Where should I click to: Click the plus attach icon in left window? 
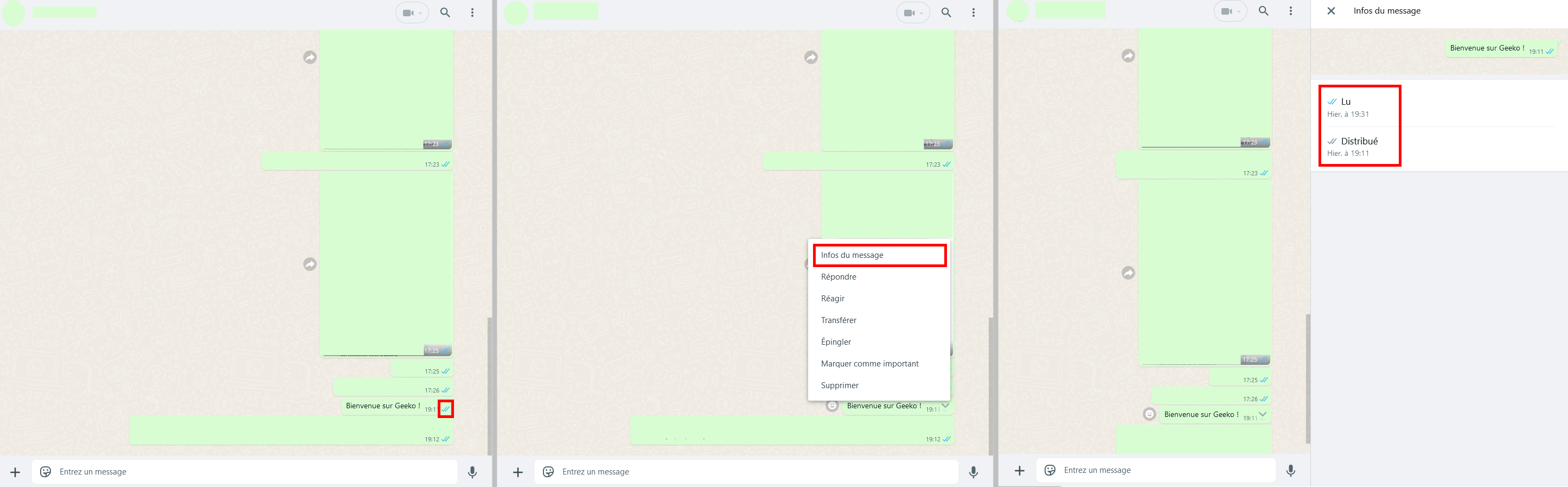15,472
